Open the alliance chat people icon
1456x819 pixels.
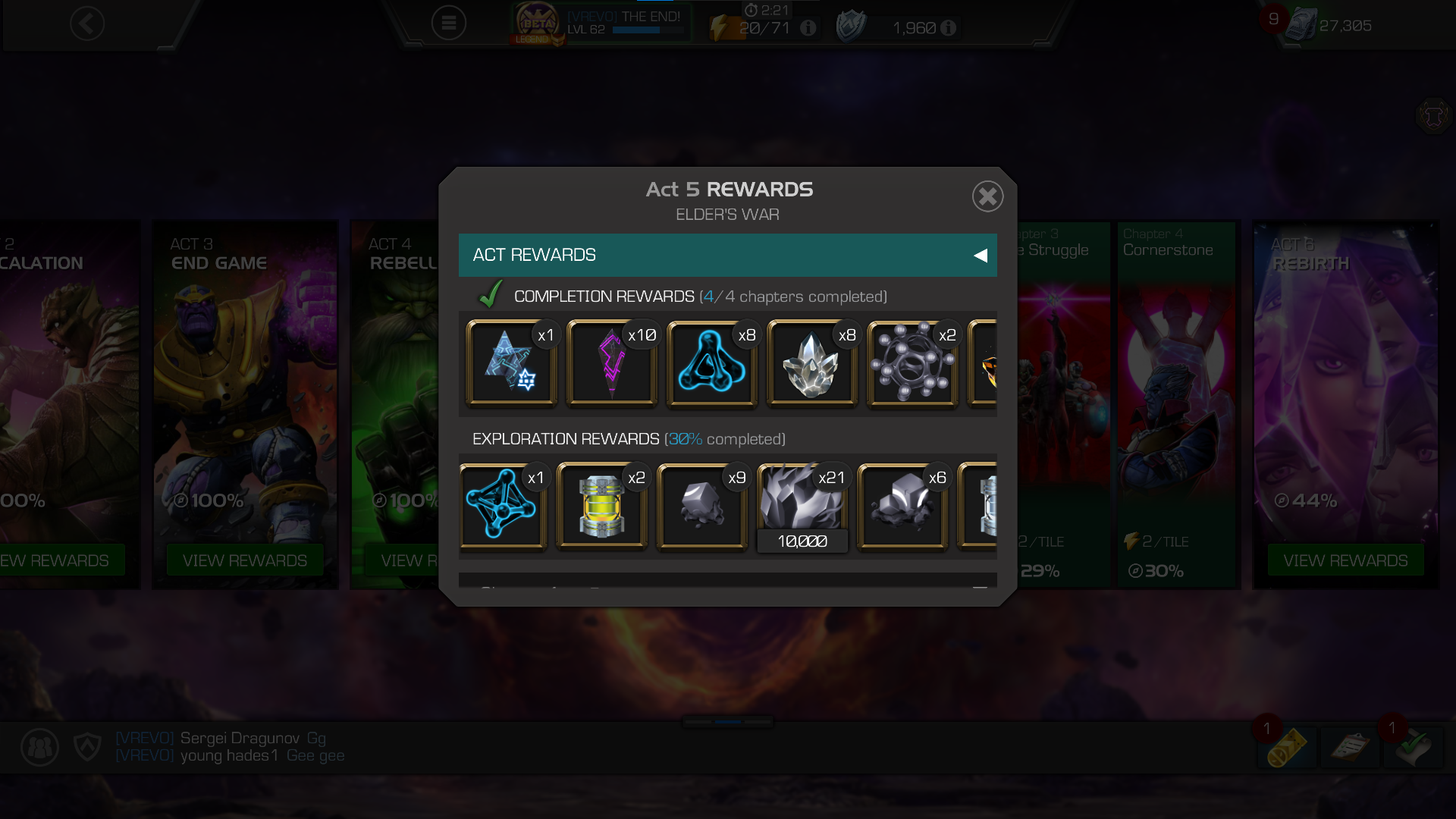[x=39, y=748]
